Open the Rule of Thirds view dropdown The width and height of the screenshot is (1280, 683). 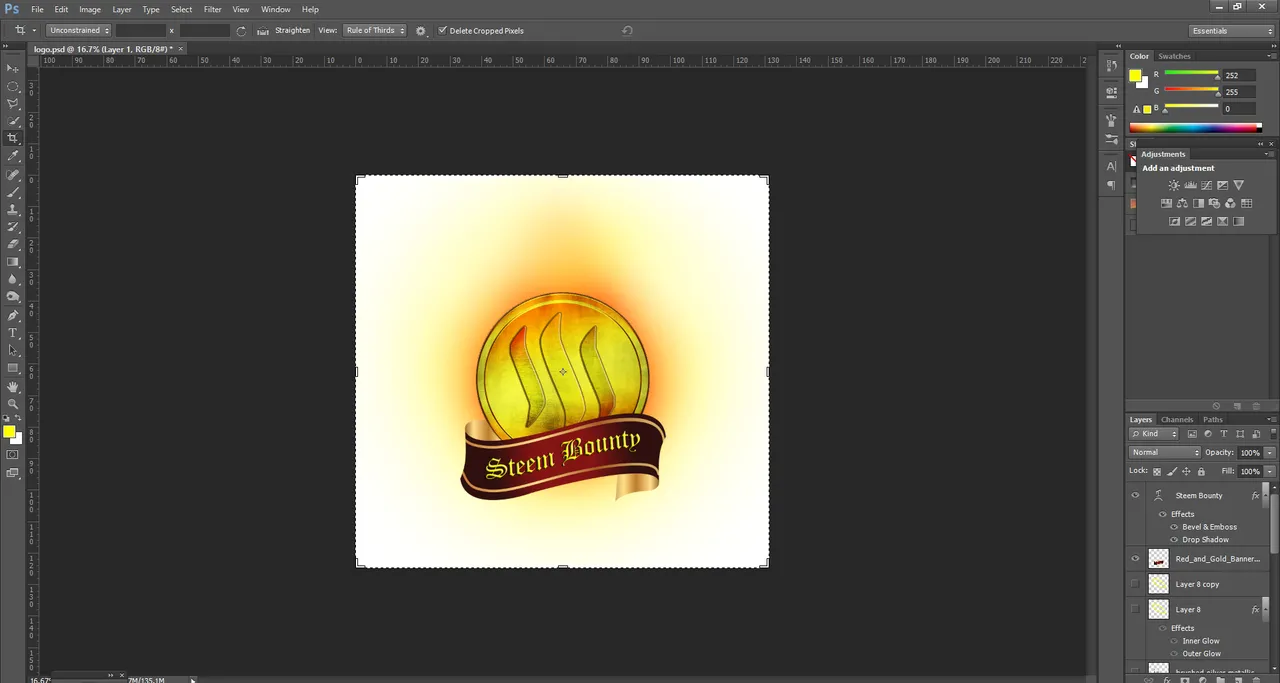375,31
